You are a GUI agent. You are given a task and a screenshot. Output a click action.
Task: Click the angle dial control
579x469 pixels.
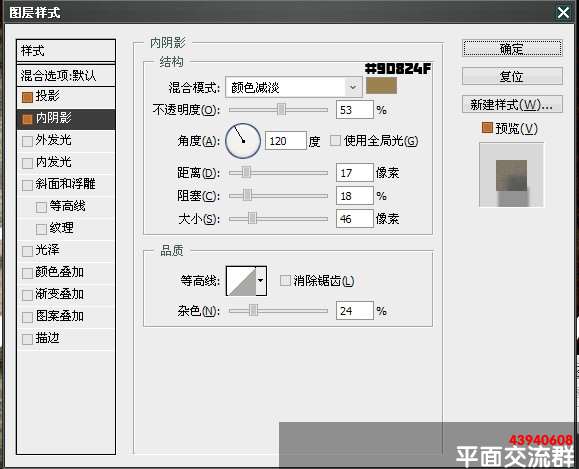(243, 141)
